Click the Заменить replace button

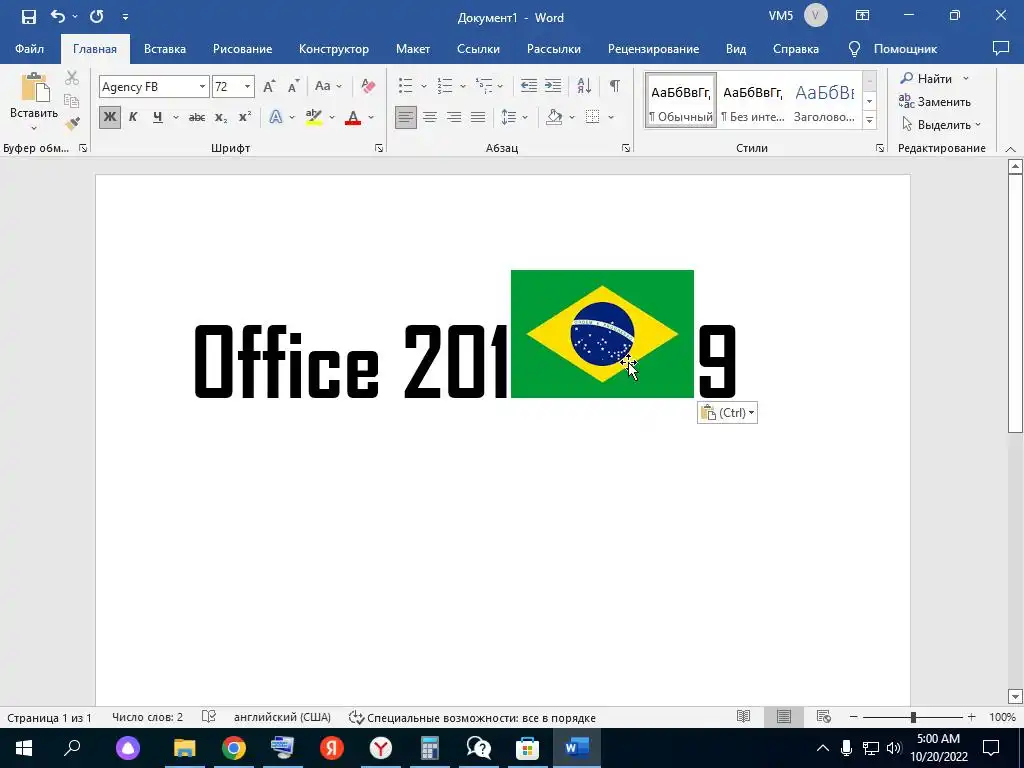(x=935, y=101)
